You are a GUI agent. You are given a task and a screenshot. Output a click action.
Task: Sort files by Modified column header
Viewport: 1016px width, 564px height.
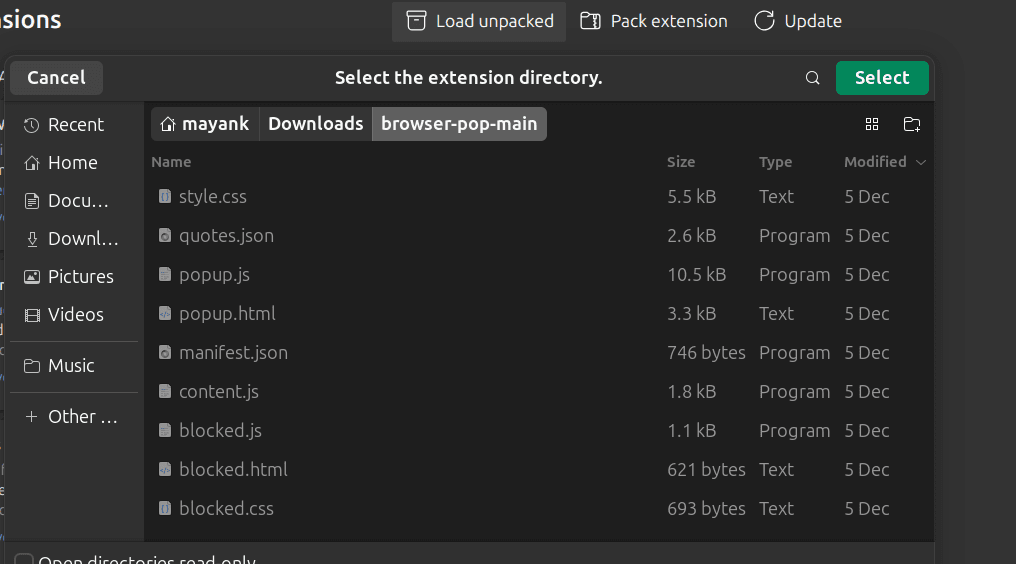884,162
